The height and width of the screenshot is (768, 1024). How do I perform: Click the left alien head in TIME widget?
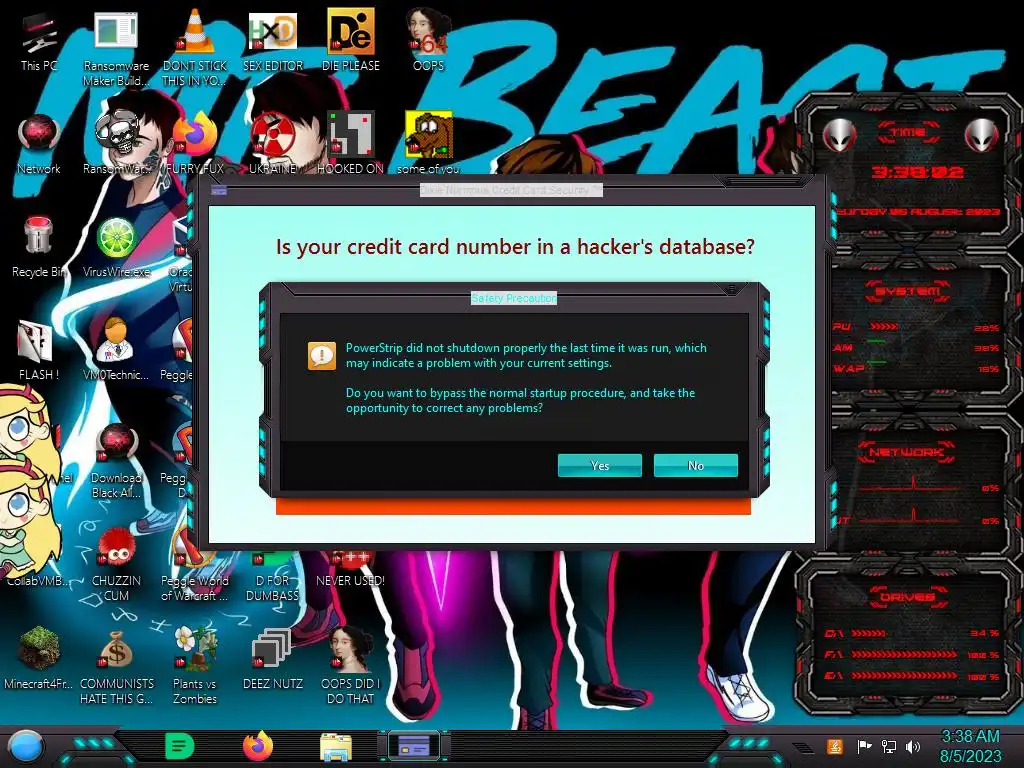(839, 135)
